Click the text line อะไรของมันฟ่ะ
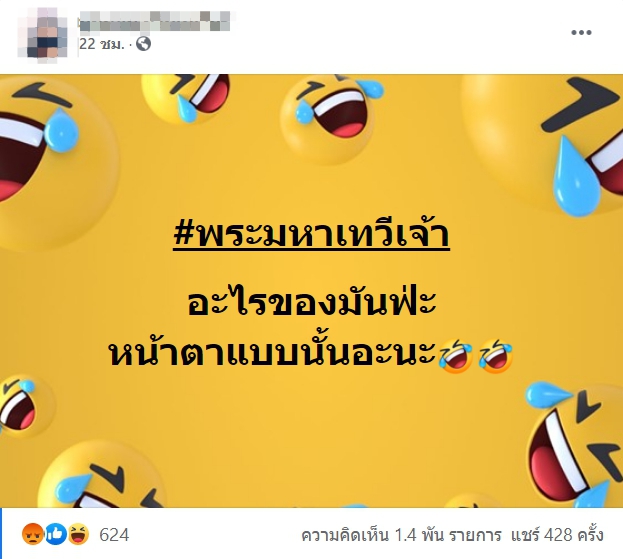The image size is (623, 559). [312, 301]
